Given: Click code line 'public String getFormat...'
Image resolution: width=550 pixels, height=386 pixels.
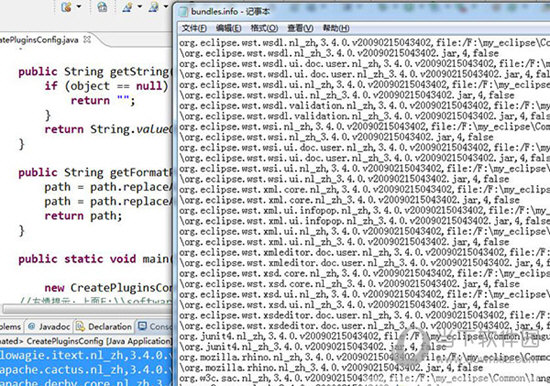Looking at the screenshot, I should 95,172.
